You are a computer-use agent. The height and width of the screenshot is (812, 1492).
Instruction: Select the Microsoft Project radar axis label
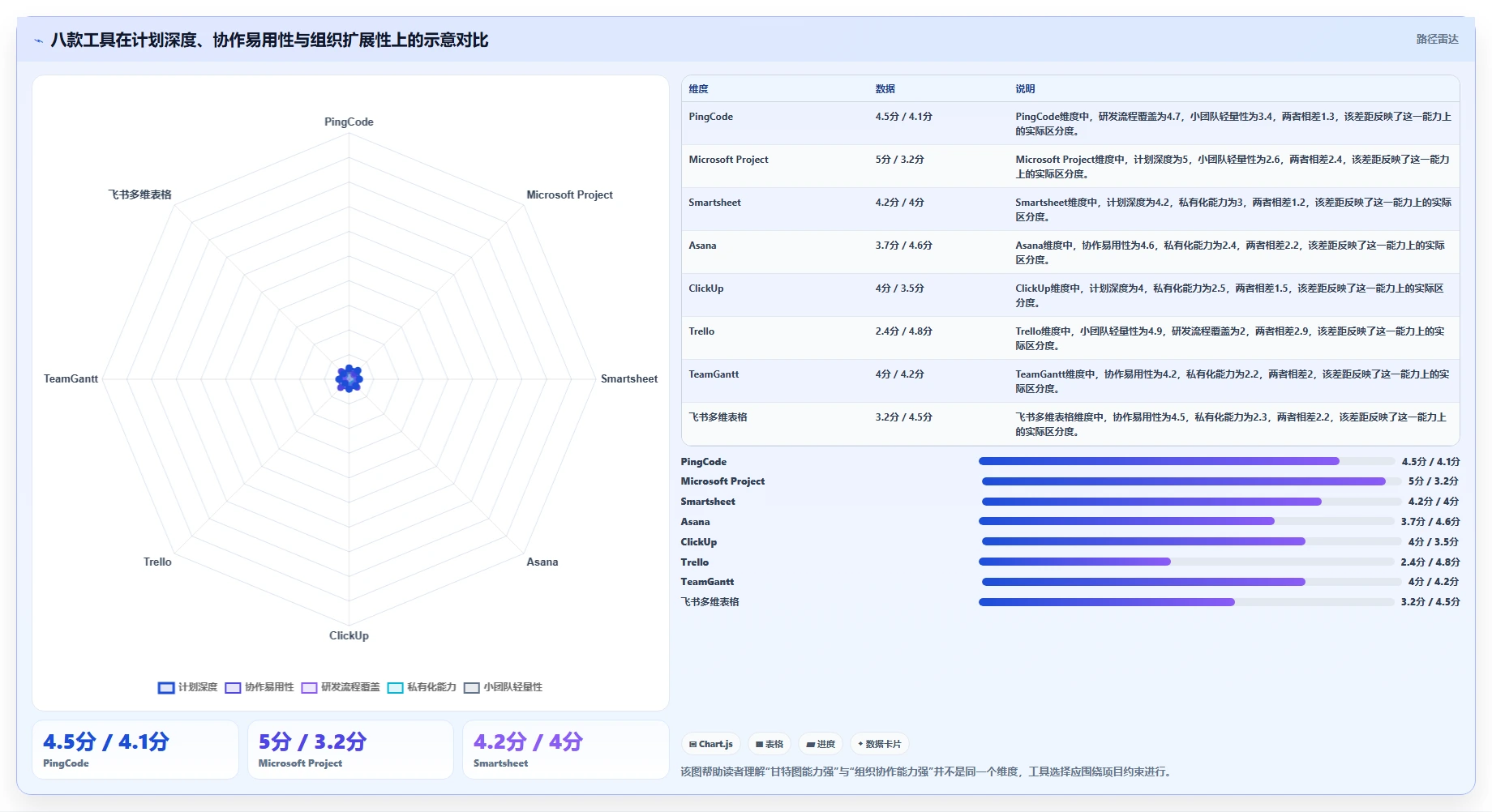tap(569, 194)
